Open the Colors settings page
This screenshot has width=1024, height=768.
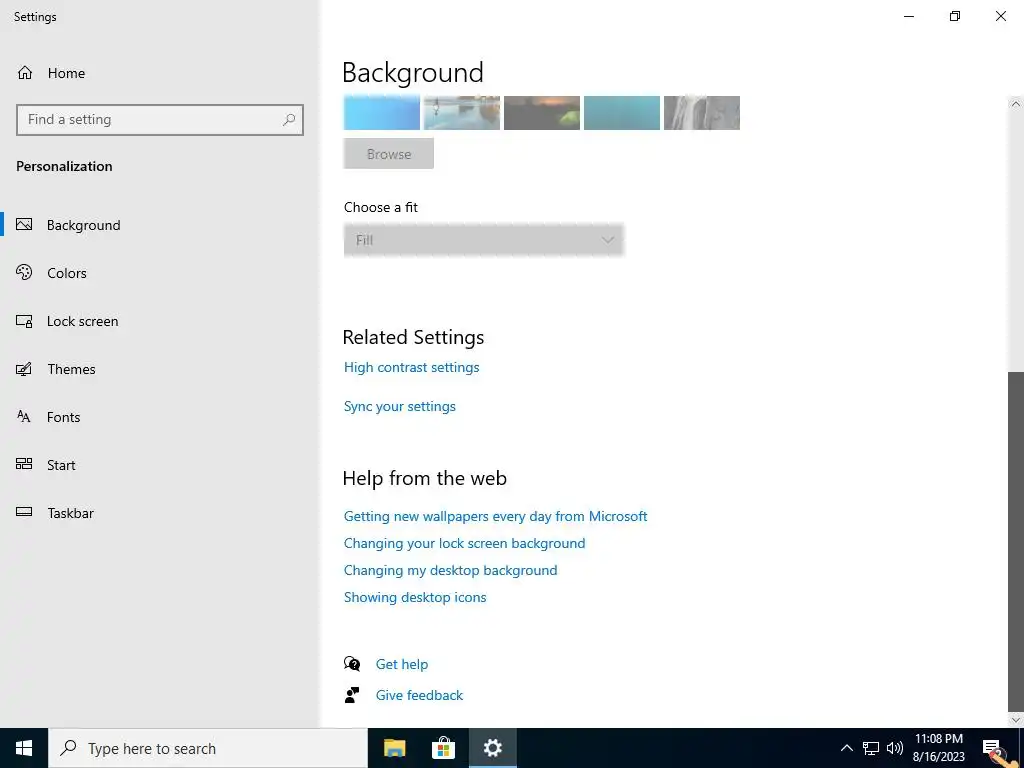pos(67,273)
